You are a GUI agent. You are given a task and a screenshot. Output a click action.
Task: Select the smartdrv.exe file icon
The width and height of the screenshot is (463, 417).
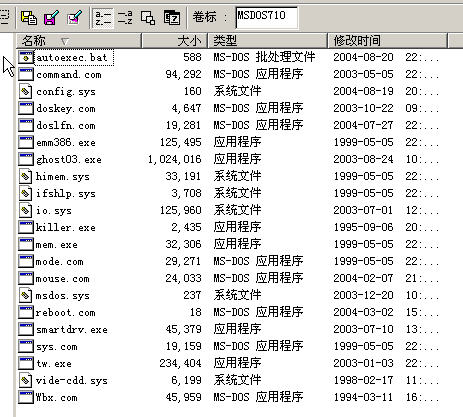coord(26,329)
